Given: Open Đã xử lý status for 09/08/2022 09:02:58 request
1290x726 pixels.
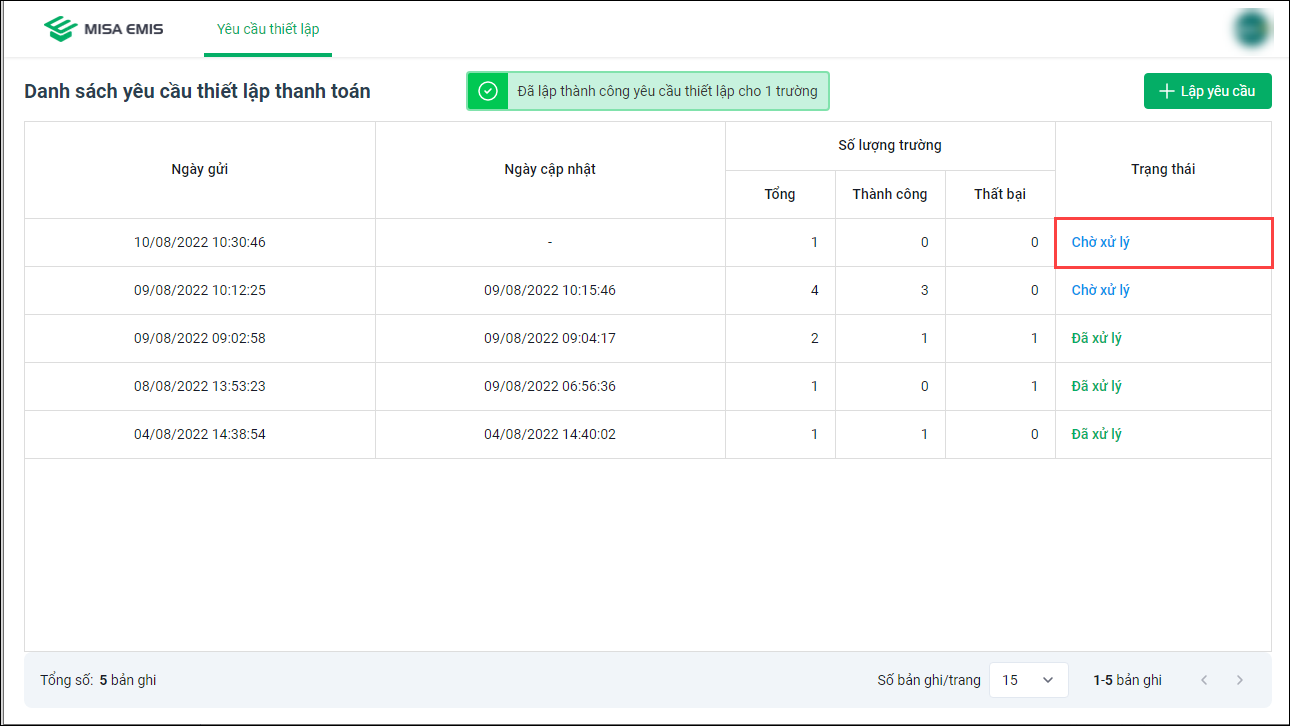Looking at the screenshot, I should click(x=1096, y=338).
